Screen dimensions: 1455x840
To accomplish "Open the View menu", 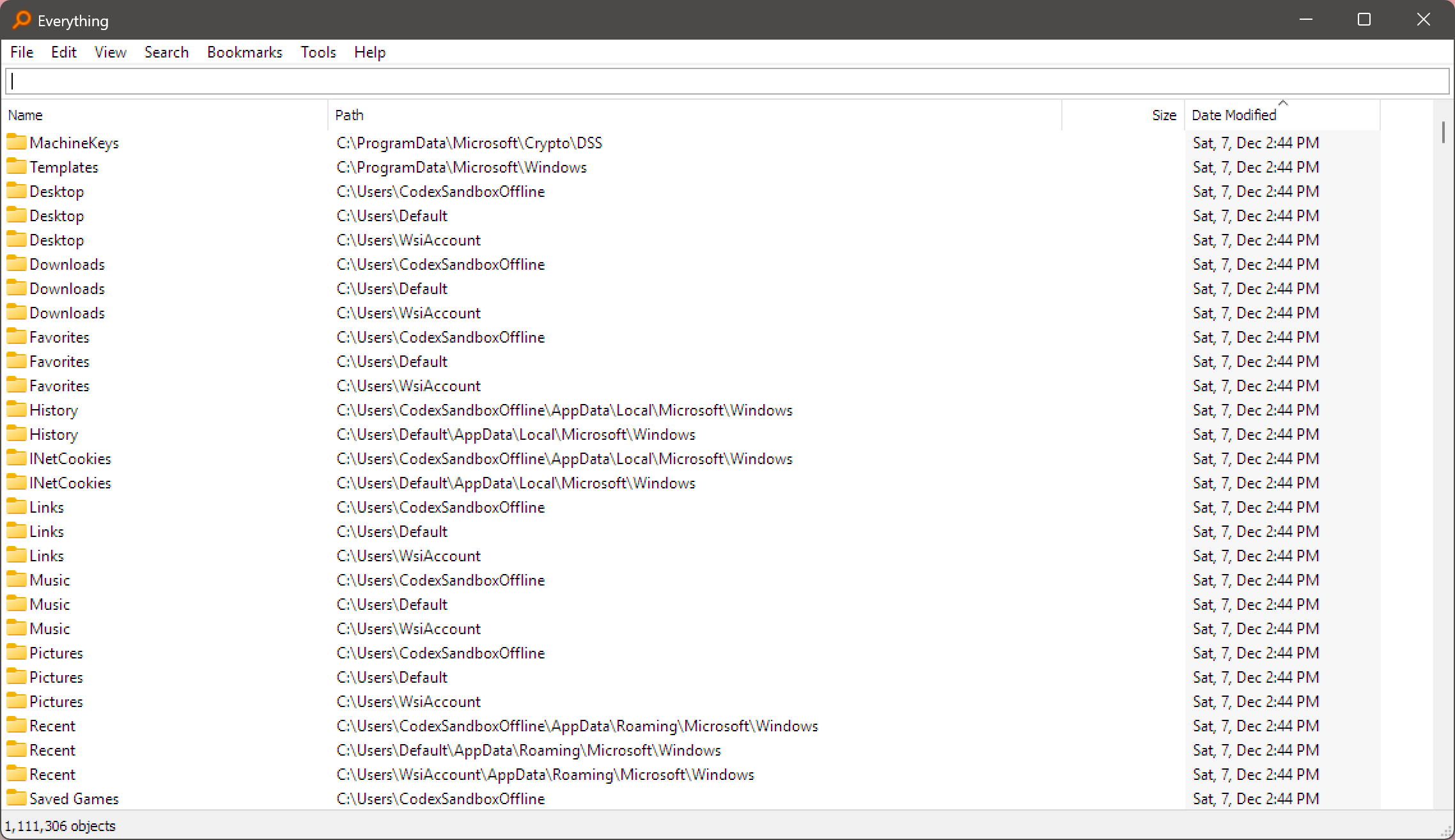I will click(x=110, y=52).
